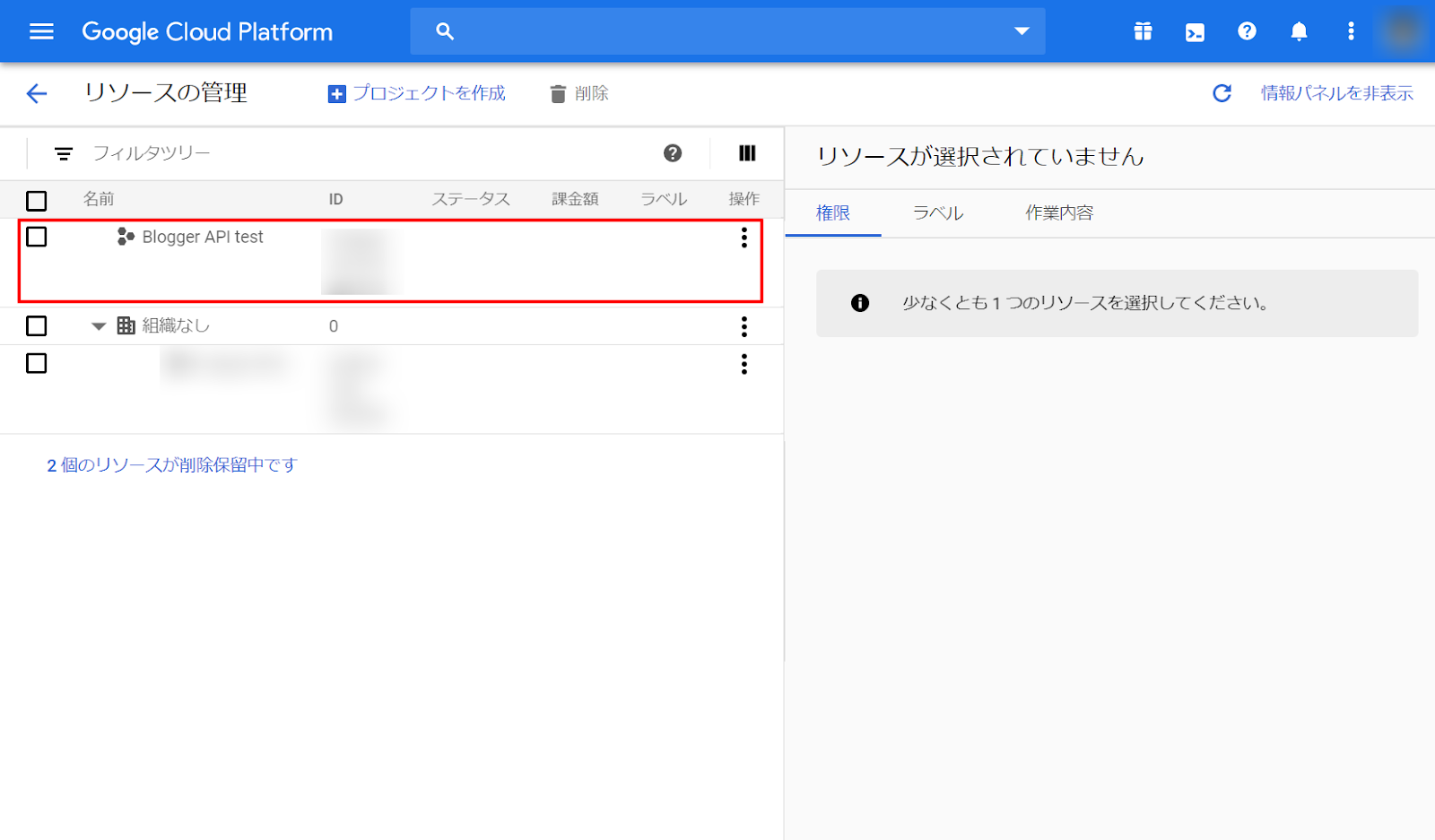Viewport: 1435px width, 840px height.
Task: Click the refresh icon
Action: (x=1222, y=93)
